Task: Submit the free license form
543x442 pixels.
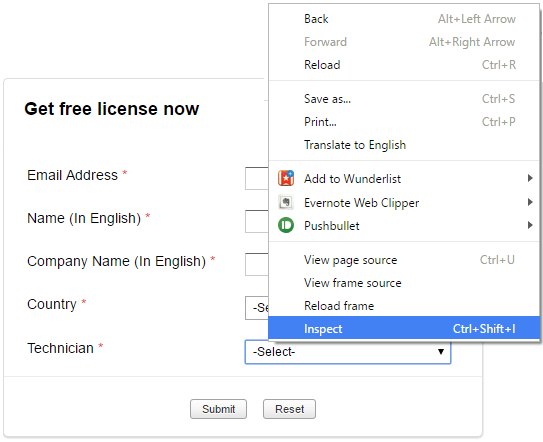Action: [x=219, y=409]
